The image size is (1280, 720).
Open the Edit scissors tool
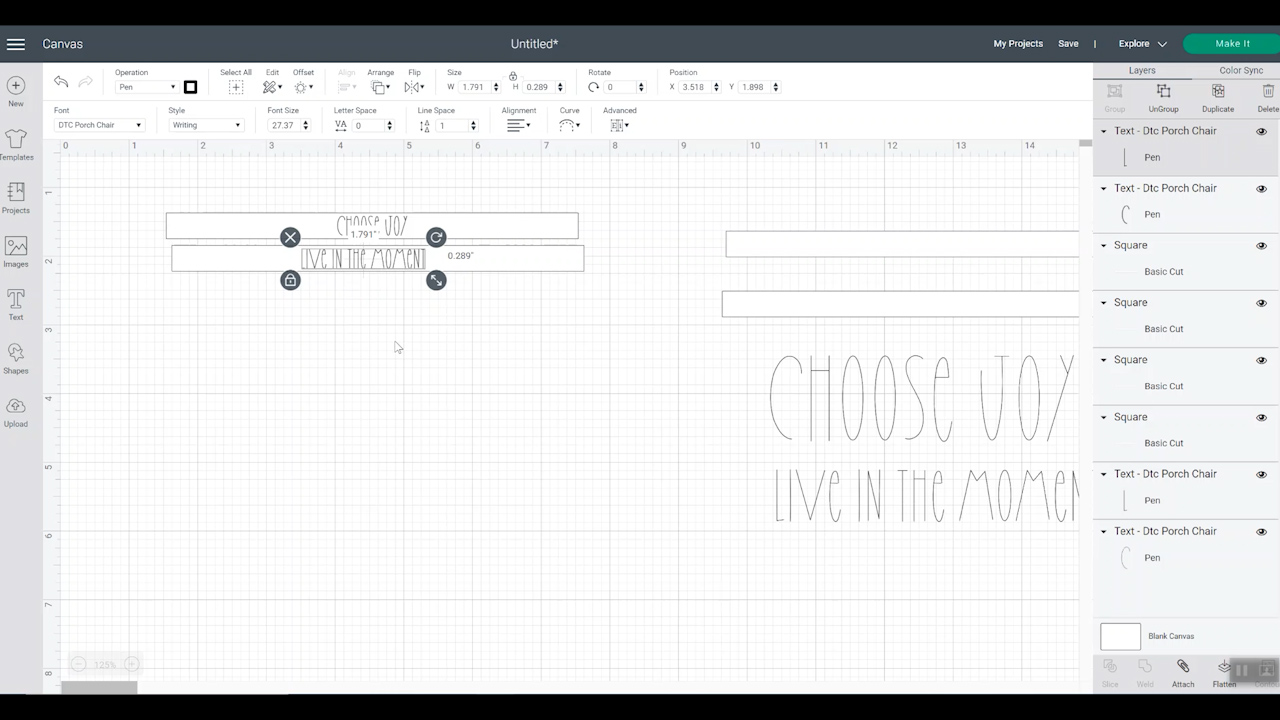tap(272, 87)
